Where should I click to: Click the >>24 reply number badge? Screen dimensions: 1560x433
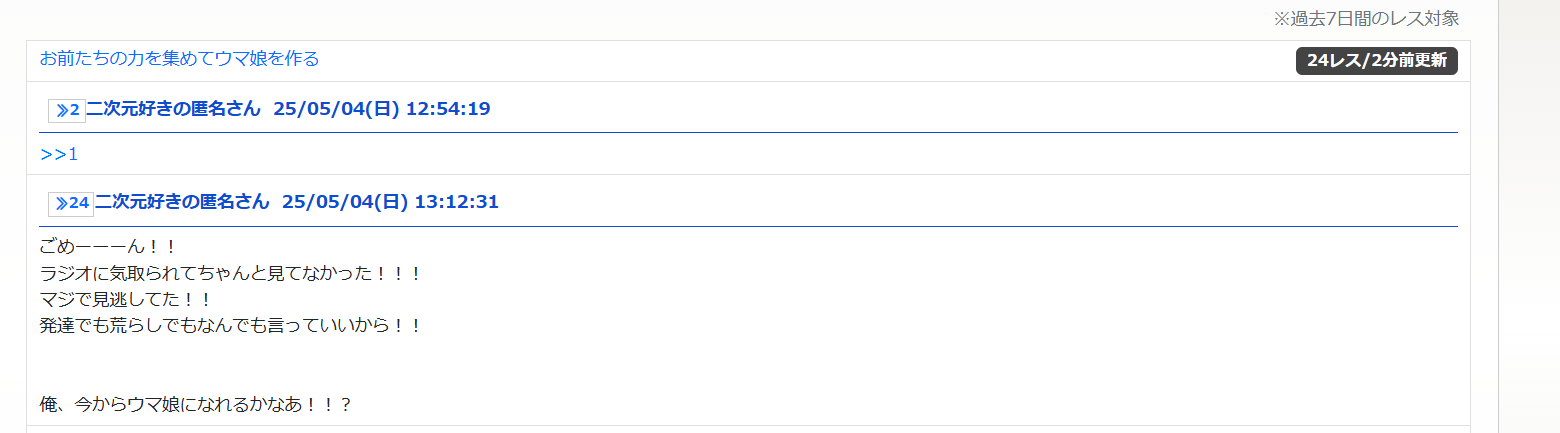tap(71, 204)
